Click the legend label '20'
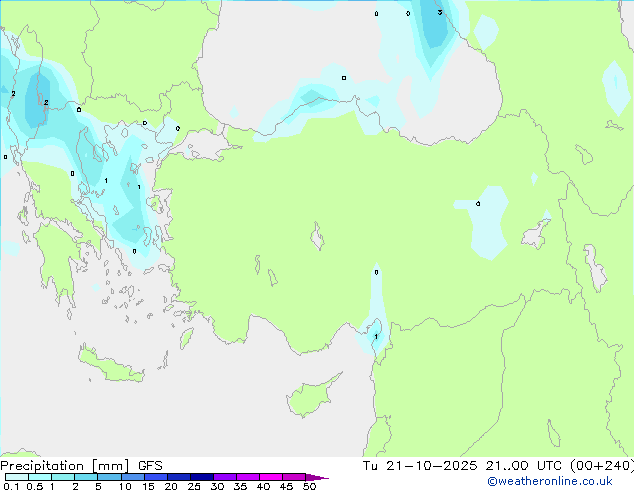 point(171,486)
